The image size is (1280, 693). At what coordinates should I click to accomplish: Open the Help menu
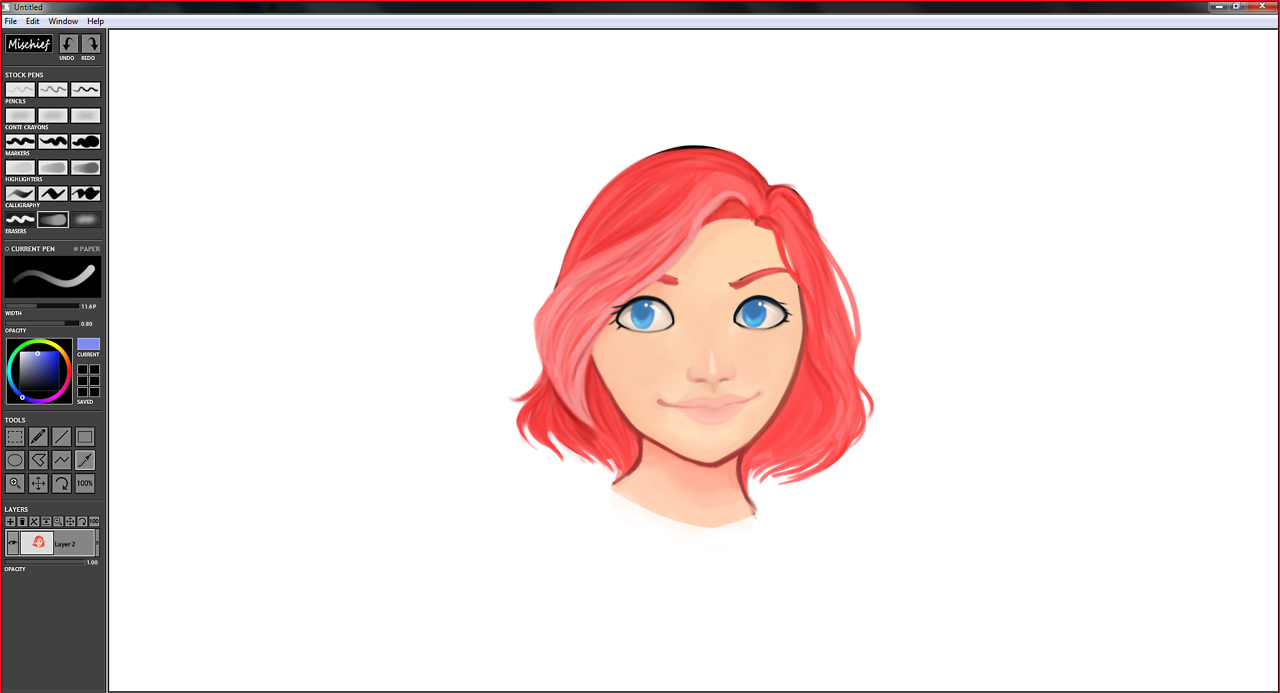[95, 20]
